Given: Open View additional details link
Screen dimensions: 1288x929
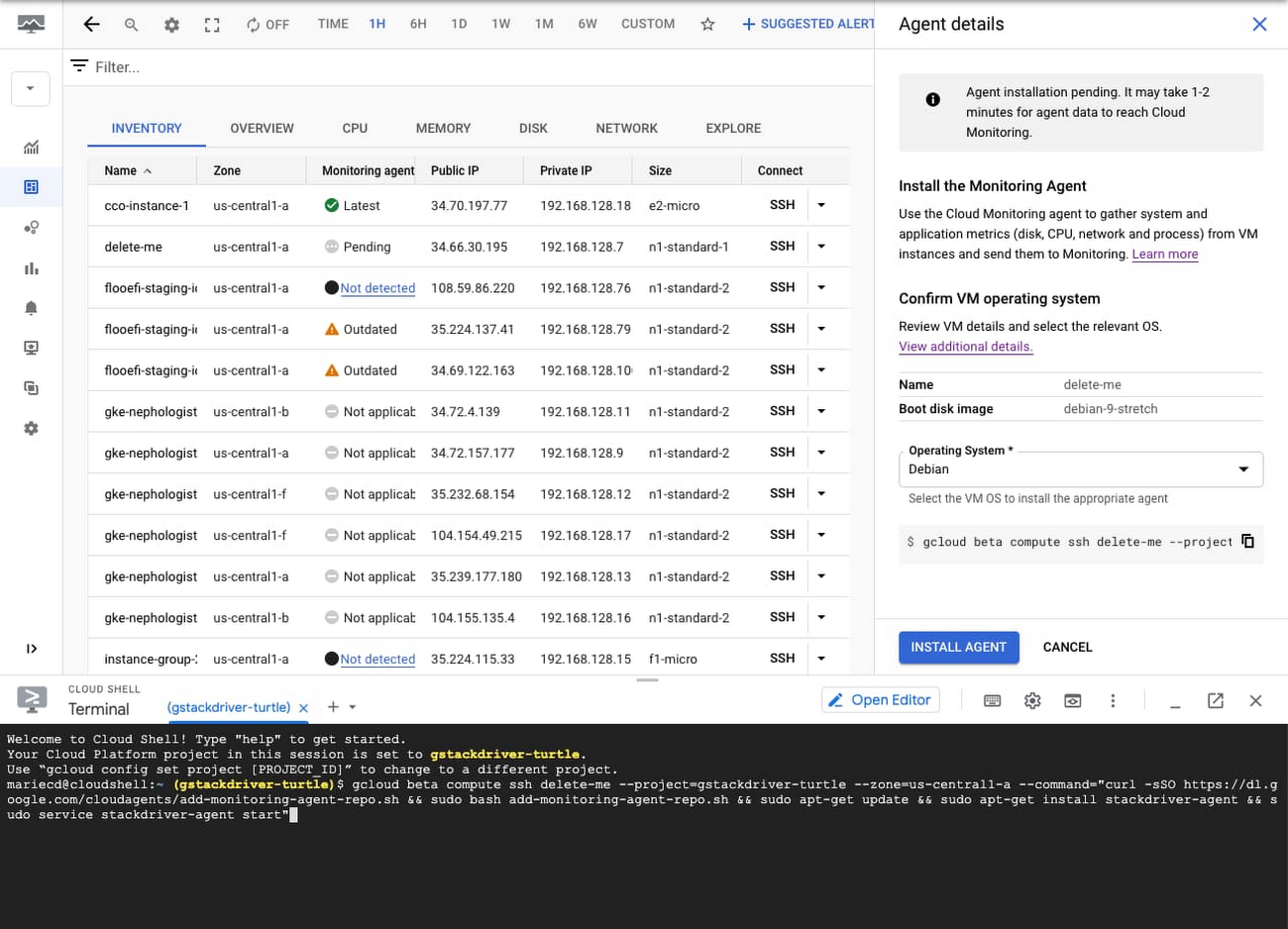Looking at the screenshot, I should pos(966,347).
